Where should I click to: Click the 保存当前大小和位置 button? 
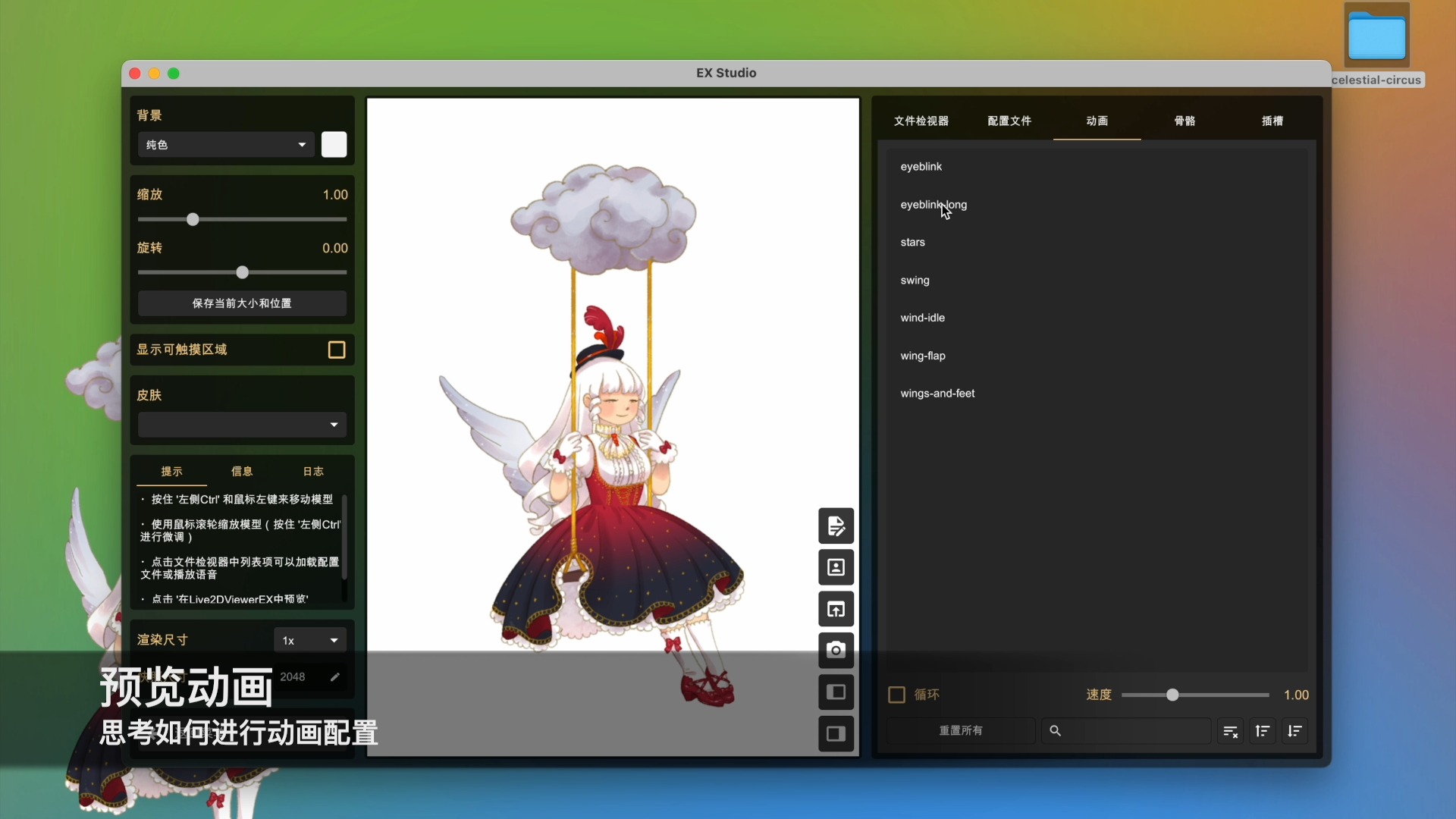pos(241,303)
